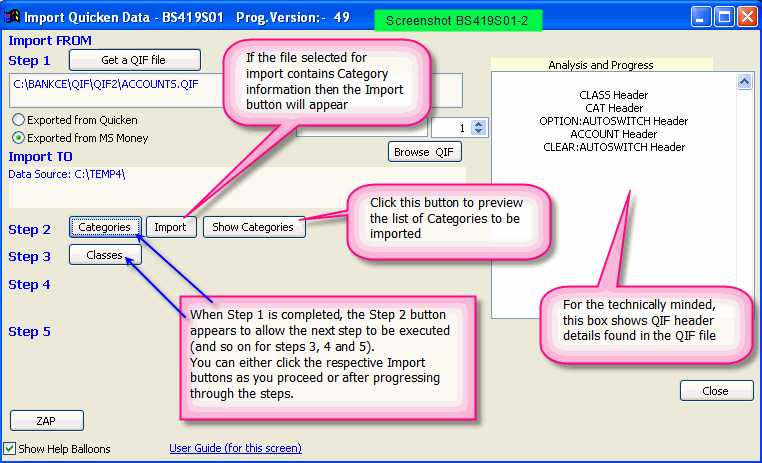Decrease the spinner value below 1
This screenshot has width=762, height=463.
click(x=479, y=132)
